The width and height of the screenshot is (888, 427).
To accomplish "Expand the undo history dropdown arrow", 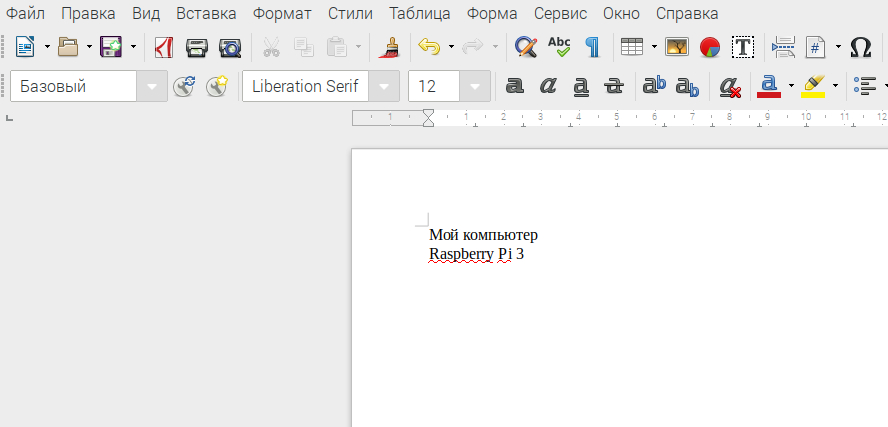I will pos(451,46).
